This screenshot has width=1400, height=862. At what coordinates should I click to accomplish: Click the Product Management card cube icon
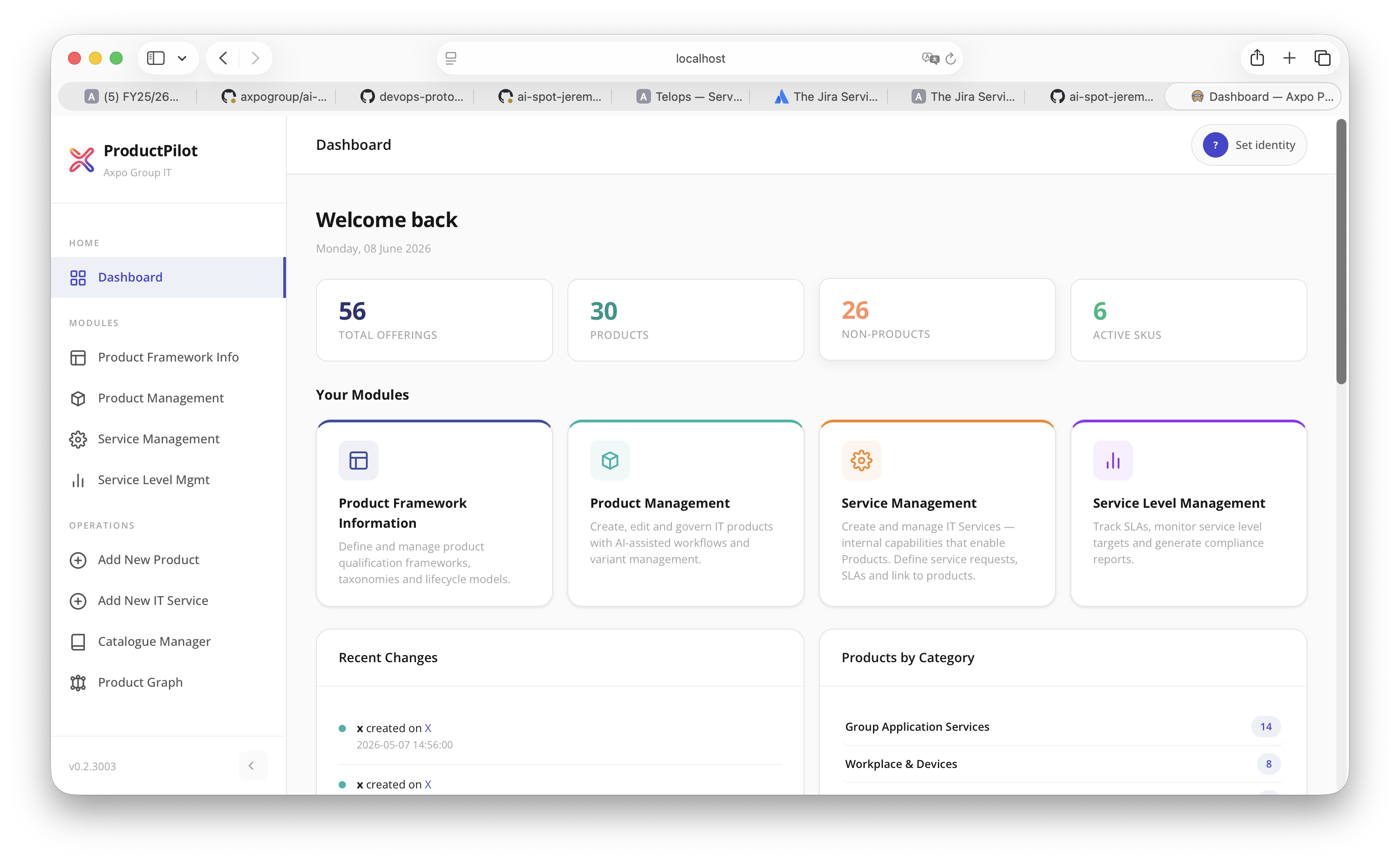(x=610, y=460)
